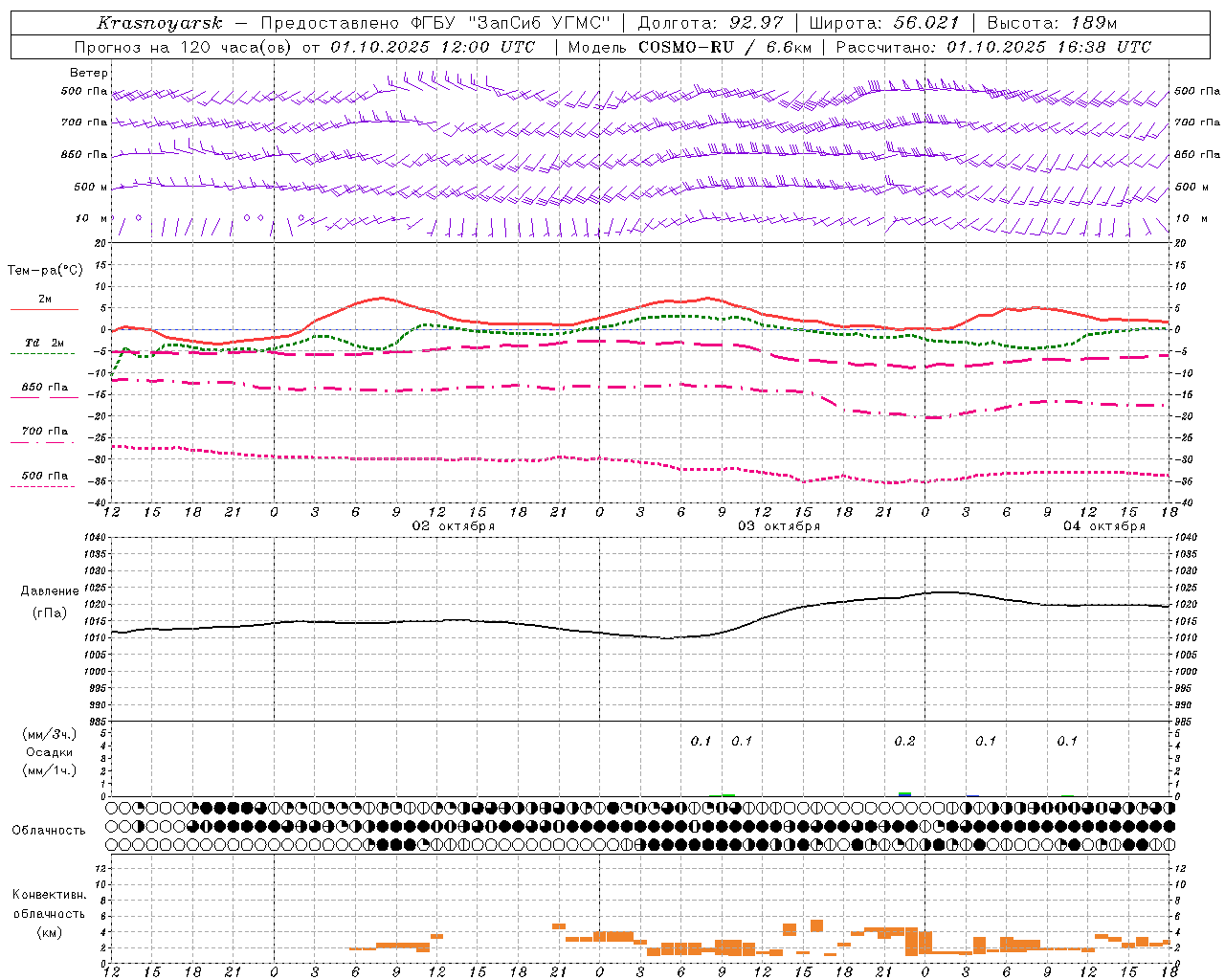Click the '(мм/1ч.)' unit label

coord(50,770)
